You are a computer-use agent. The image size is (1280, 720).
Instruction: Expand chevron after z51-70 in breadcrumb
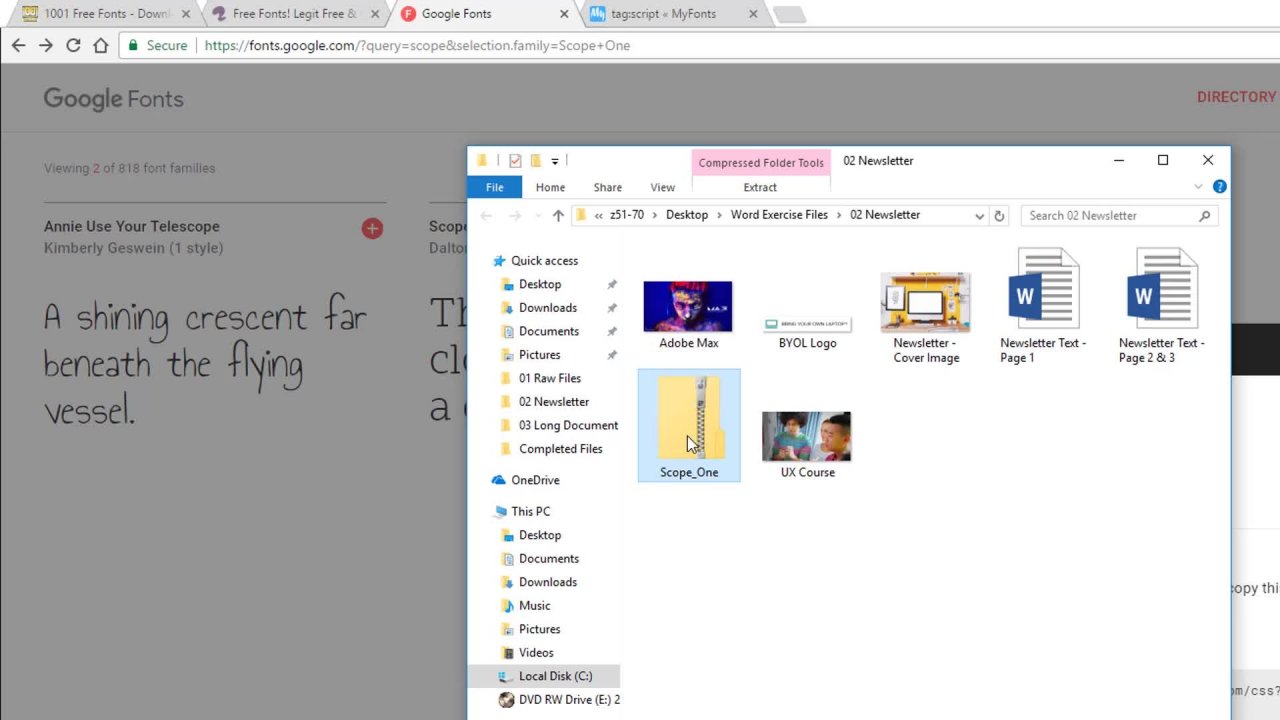655,215
